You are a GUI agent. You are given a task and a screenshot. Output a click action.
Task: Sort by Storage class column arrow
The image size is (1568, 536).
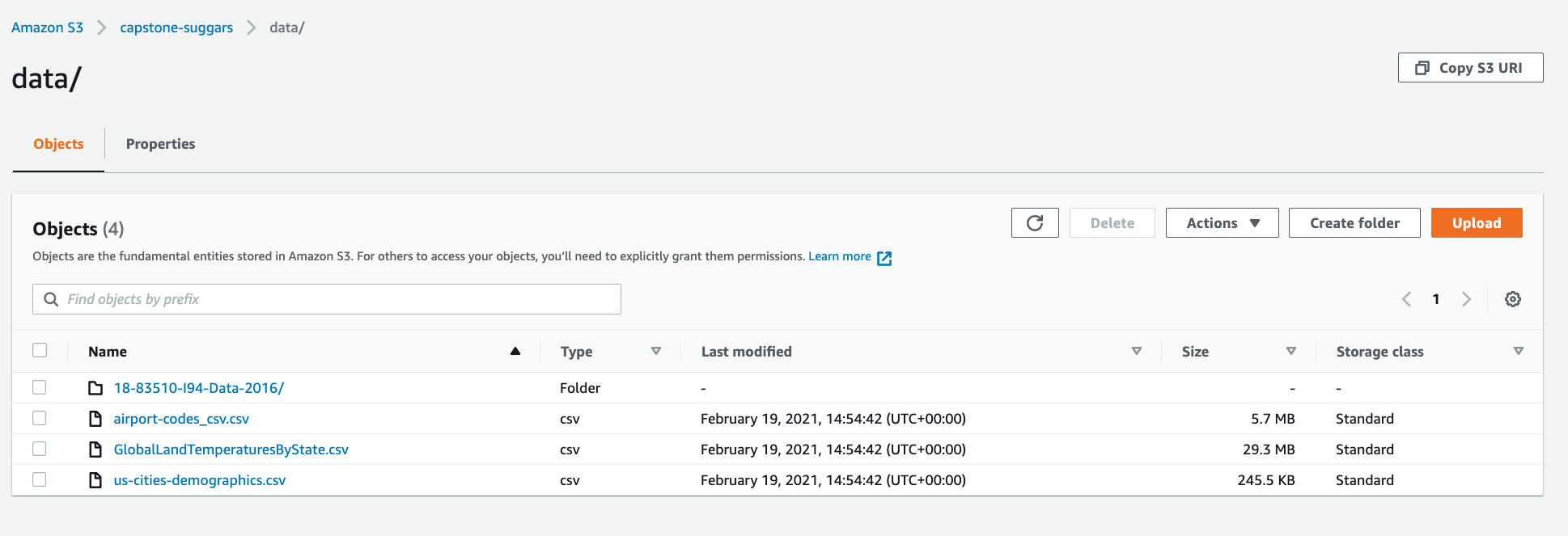pyautogui.click(x=1519, y=351)
